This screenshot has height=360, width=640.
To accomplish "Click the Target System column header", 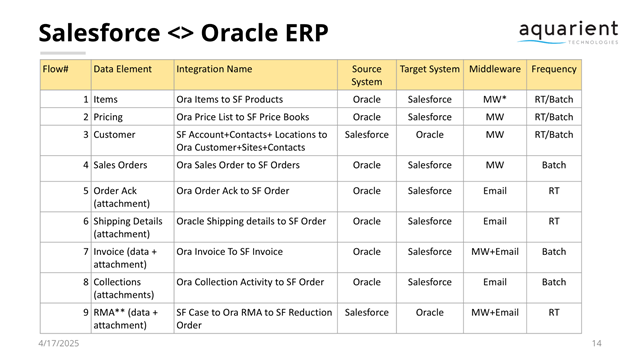I will pos(430,75).
